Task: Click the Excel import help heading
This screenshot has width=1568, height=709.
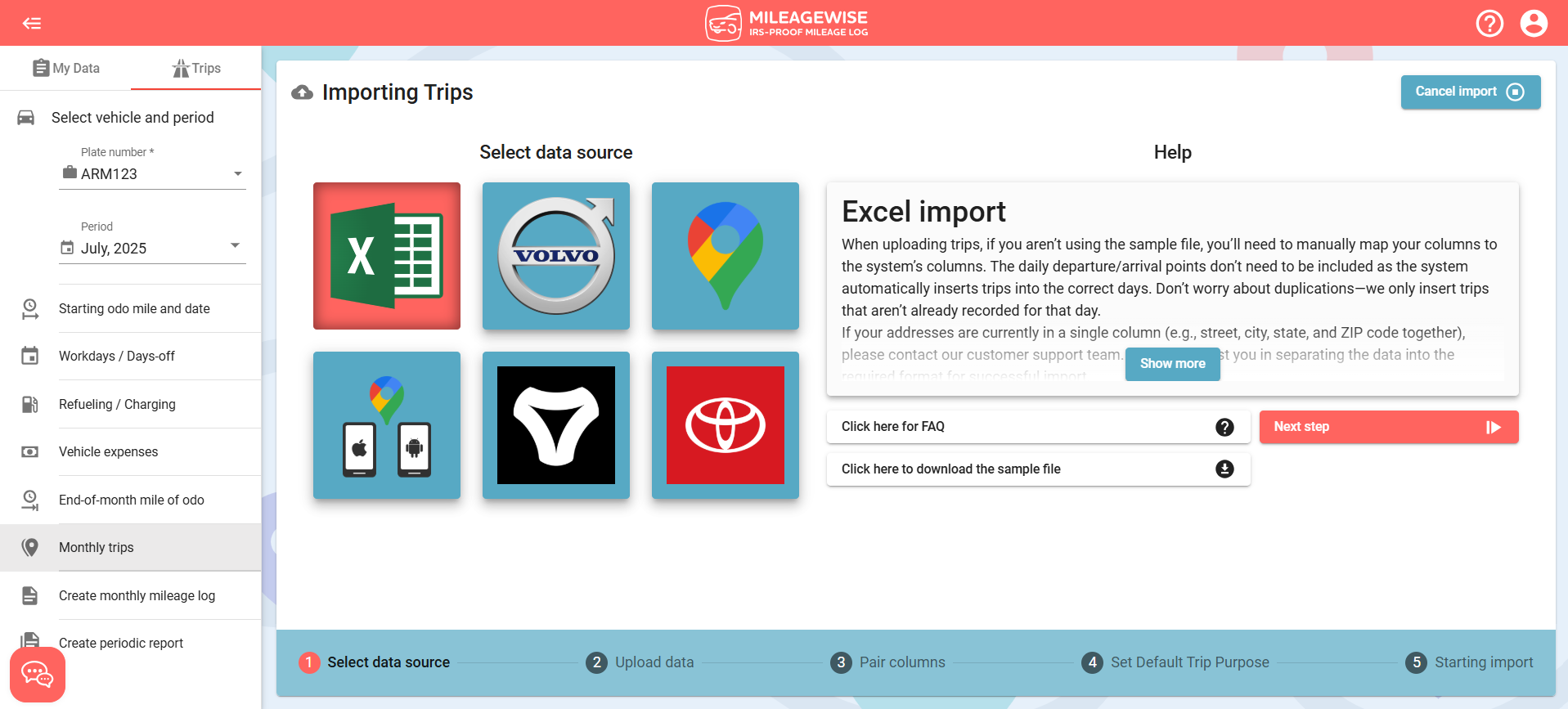Action: coord(923,212)
